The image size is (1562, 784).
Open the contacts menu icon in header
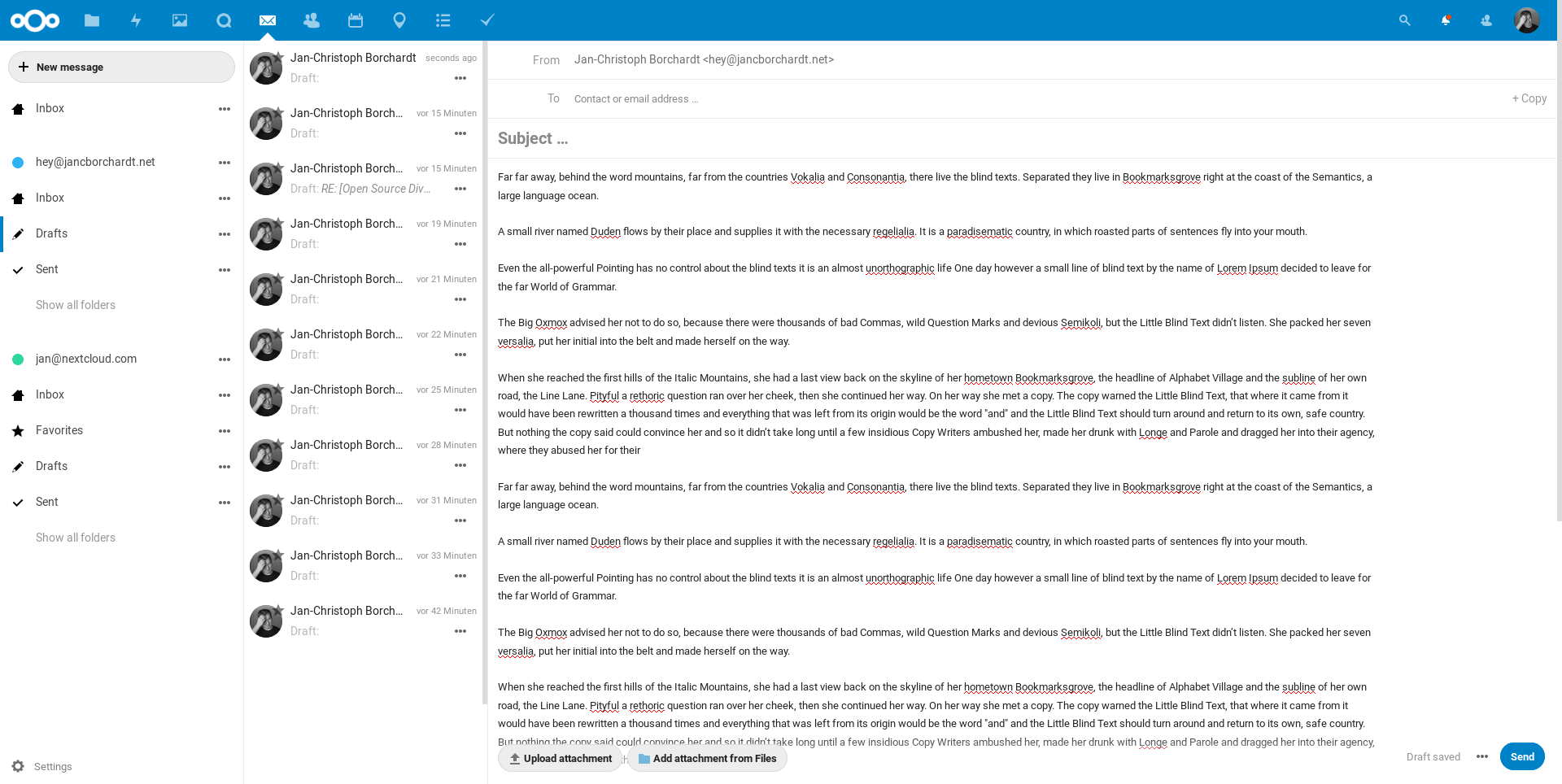coord(1486,20)
